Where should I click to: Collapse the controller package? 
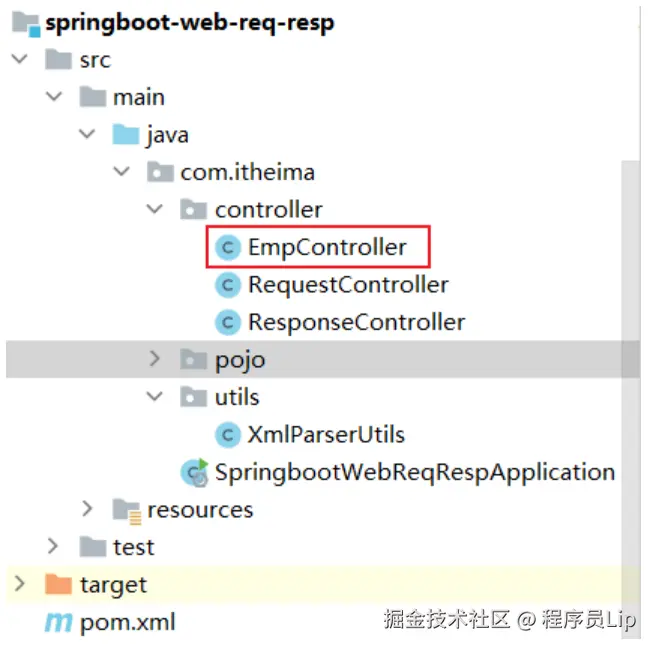[155, 210]
